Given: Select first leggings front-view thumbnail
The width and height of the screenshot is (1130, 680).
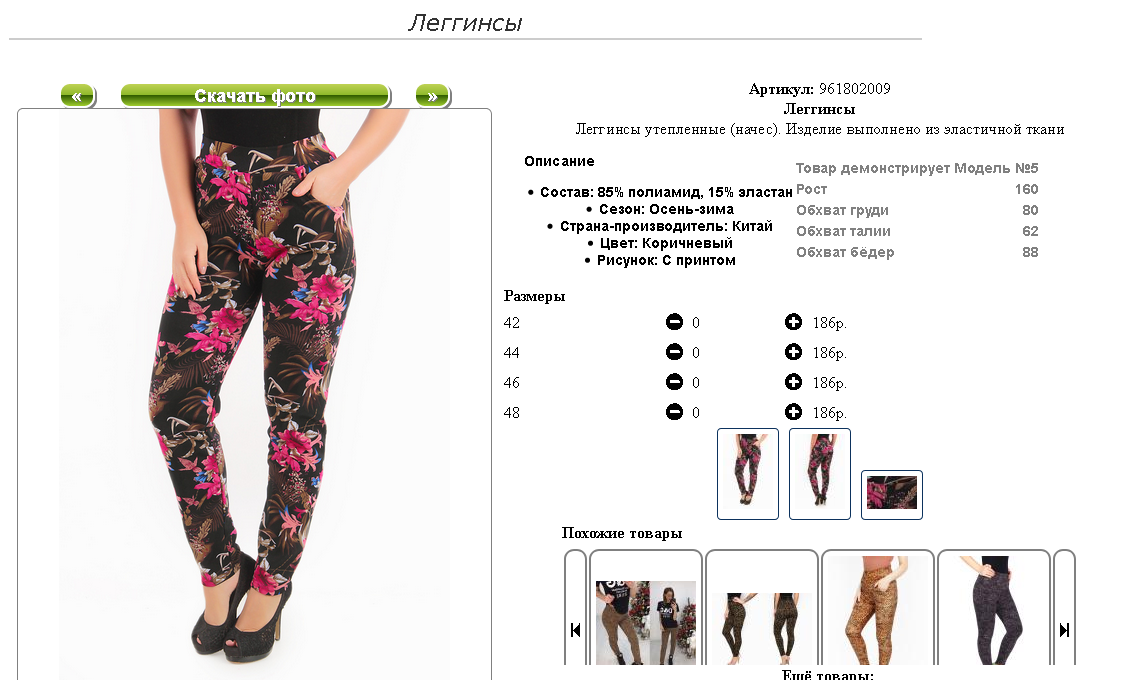Looking at the screenshot, I should [x=748, y=473].
